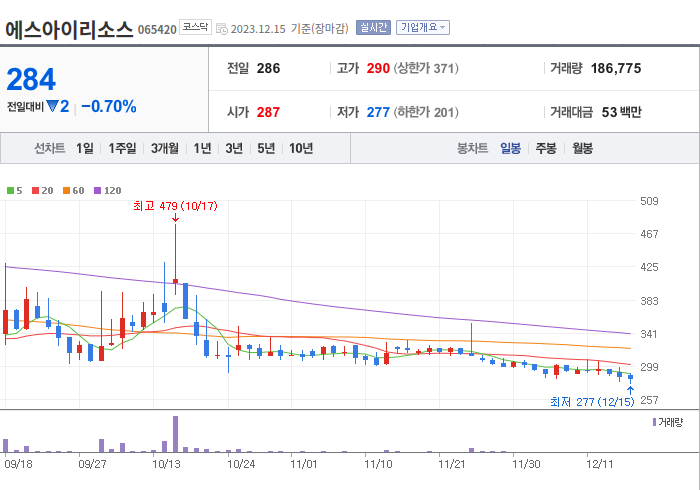
Task: Switch to 일봉 candlestick chart
Action: click(x=510, y=148)
